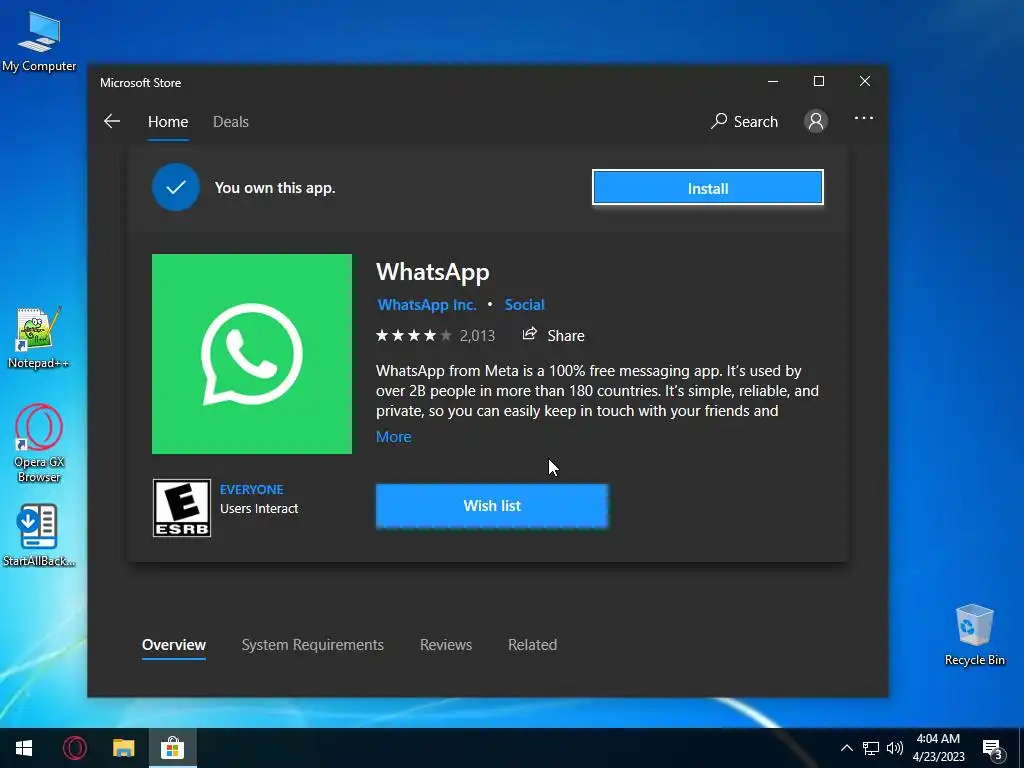Install the WhatsApp app
1024x768 pixels.
pyautogui.click(x=708, y=188)
